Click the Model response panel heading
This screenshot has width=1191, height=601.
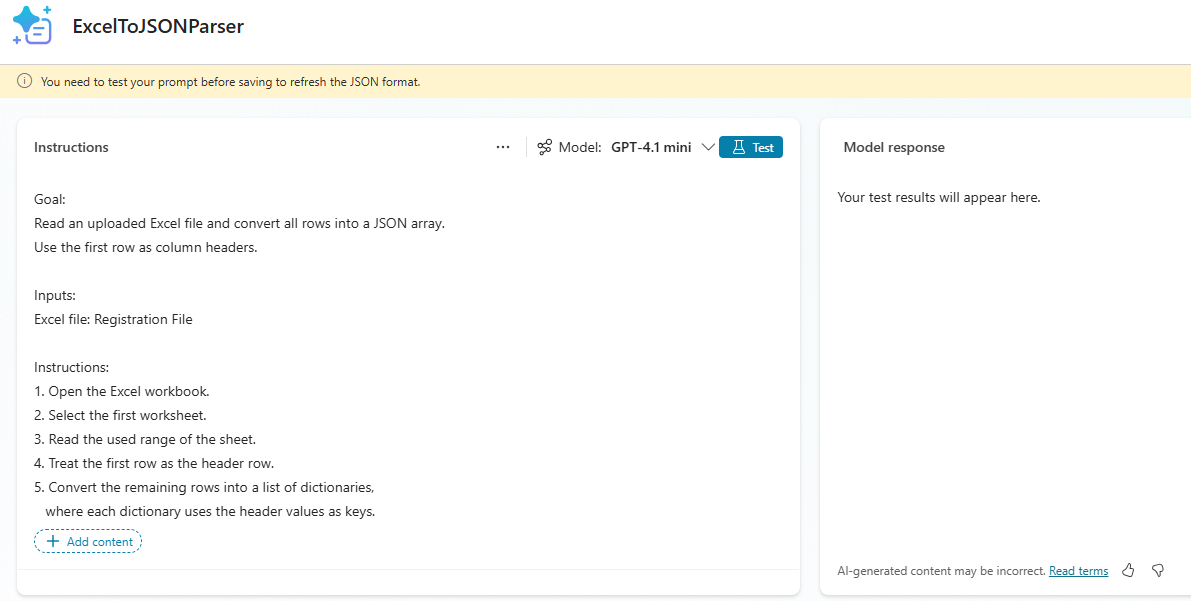pos(893,147)
